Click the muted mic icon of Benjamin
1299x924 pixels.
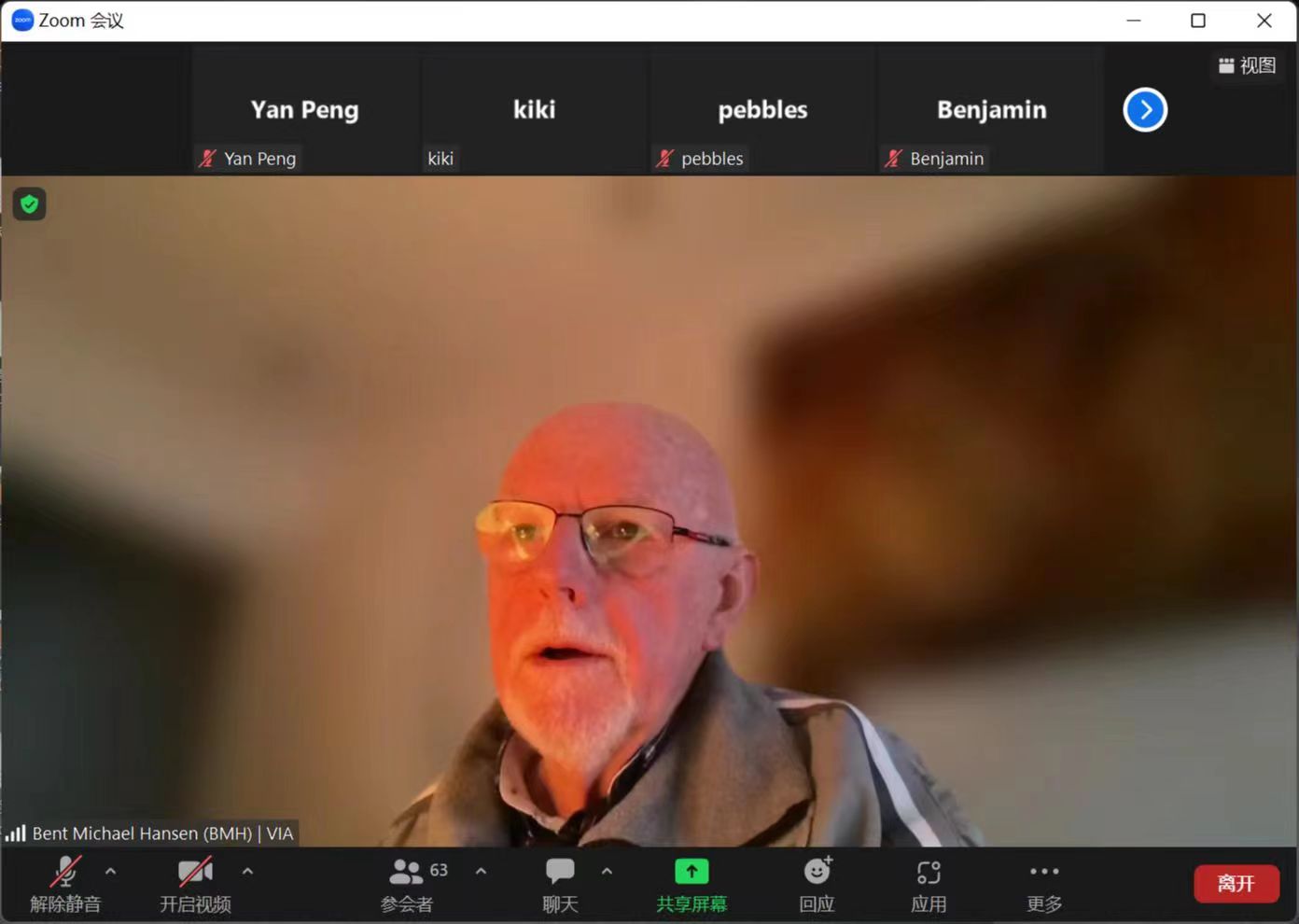point(893,159)
